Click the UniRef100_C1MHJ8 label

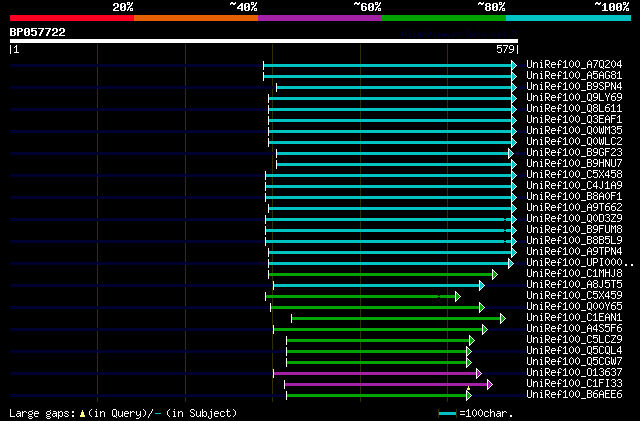574,274
